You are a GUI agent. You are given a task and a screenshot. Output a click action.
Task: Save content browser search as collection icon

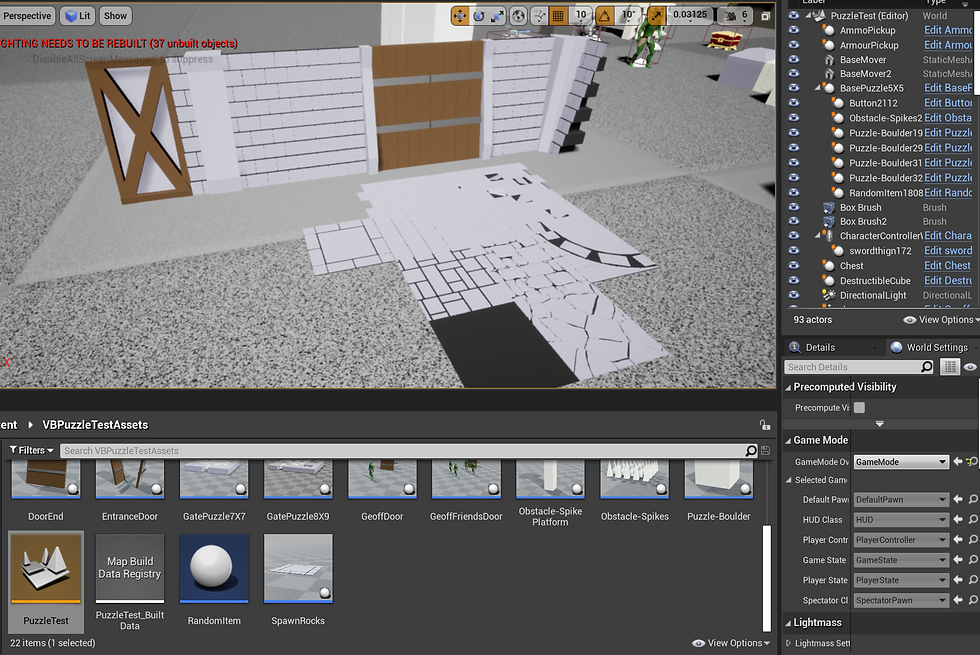coord(766,451)
